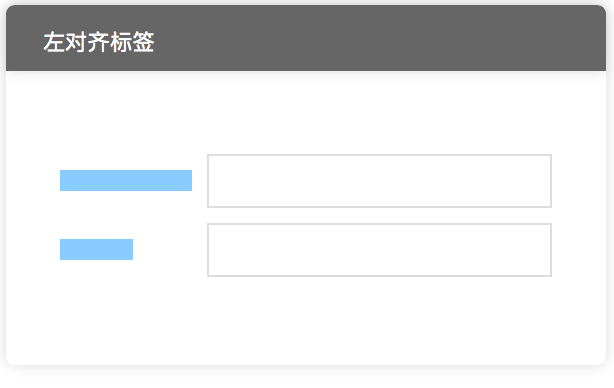Click the 左 character in the header title
This screenshot has height=388, width=614.
54,42
